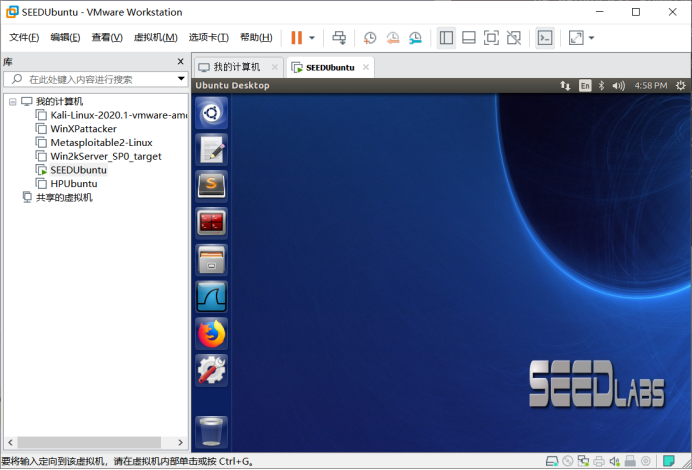Click the message log status icon
The width and height of the screenshot is (692, 470).
tap(669, 461)
